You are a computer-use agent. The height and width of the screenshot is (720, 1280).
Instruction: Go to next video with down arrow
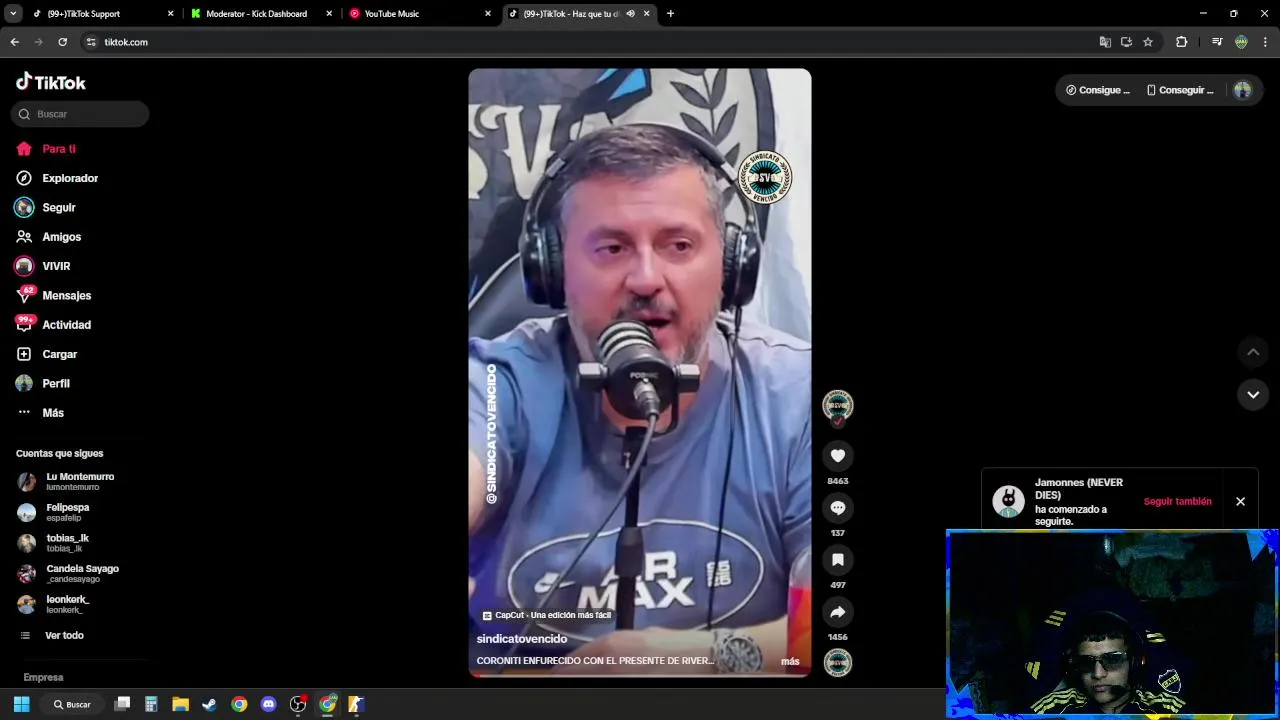pos(1253,394)
